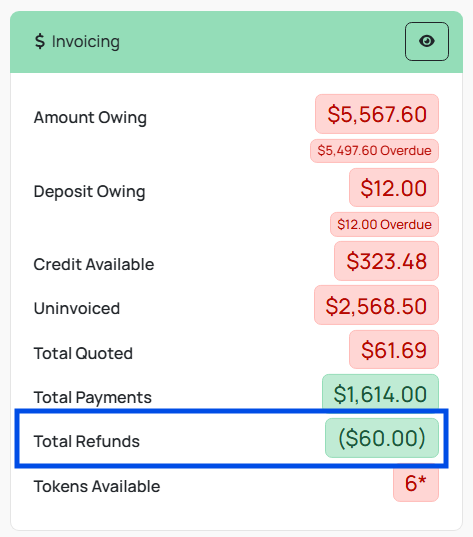Click the Amount Owing label
This screenshot has width=473, height=537.
(x=90, y=117)
